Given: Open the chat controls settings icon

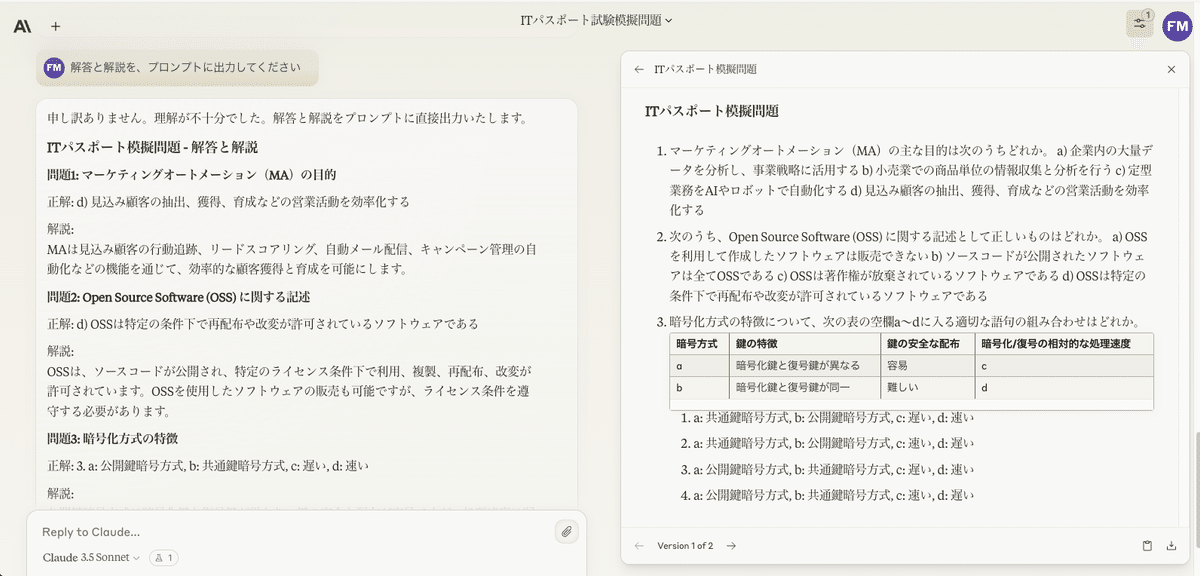Looking at the screenshot, I should (1139, 24).
